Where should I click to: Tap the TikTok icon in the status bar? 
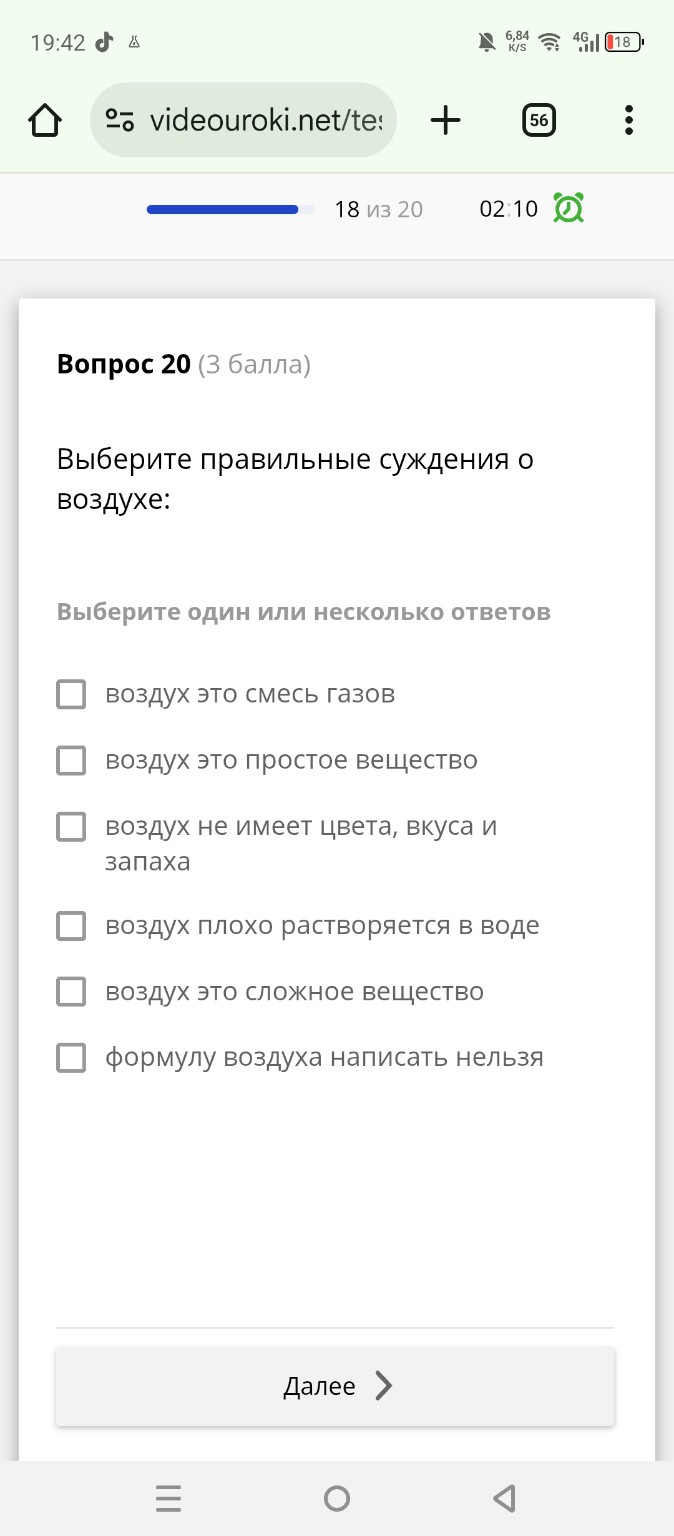(x=105, y=42)
